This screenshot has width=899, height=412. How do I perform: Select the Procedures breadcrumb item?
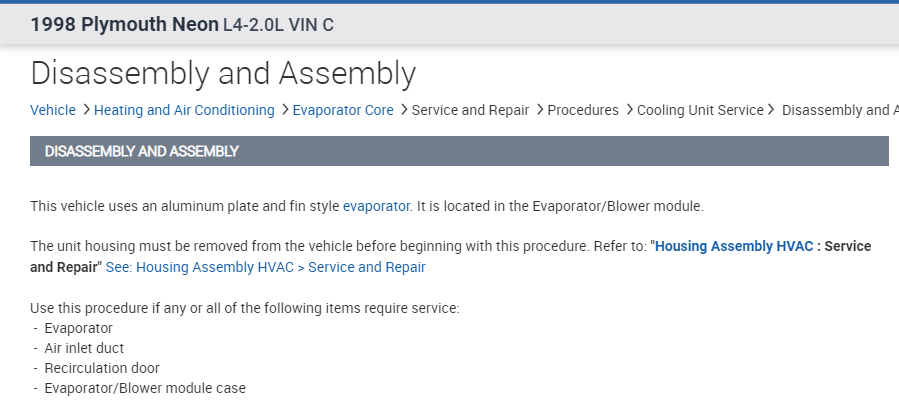click(x=583, y=110)
